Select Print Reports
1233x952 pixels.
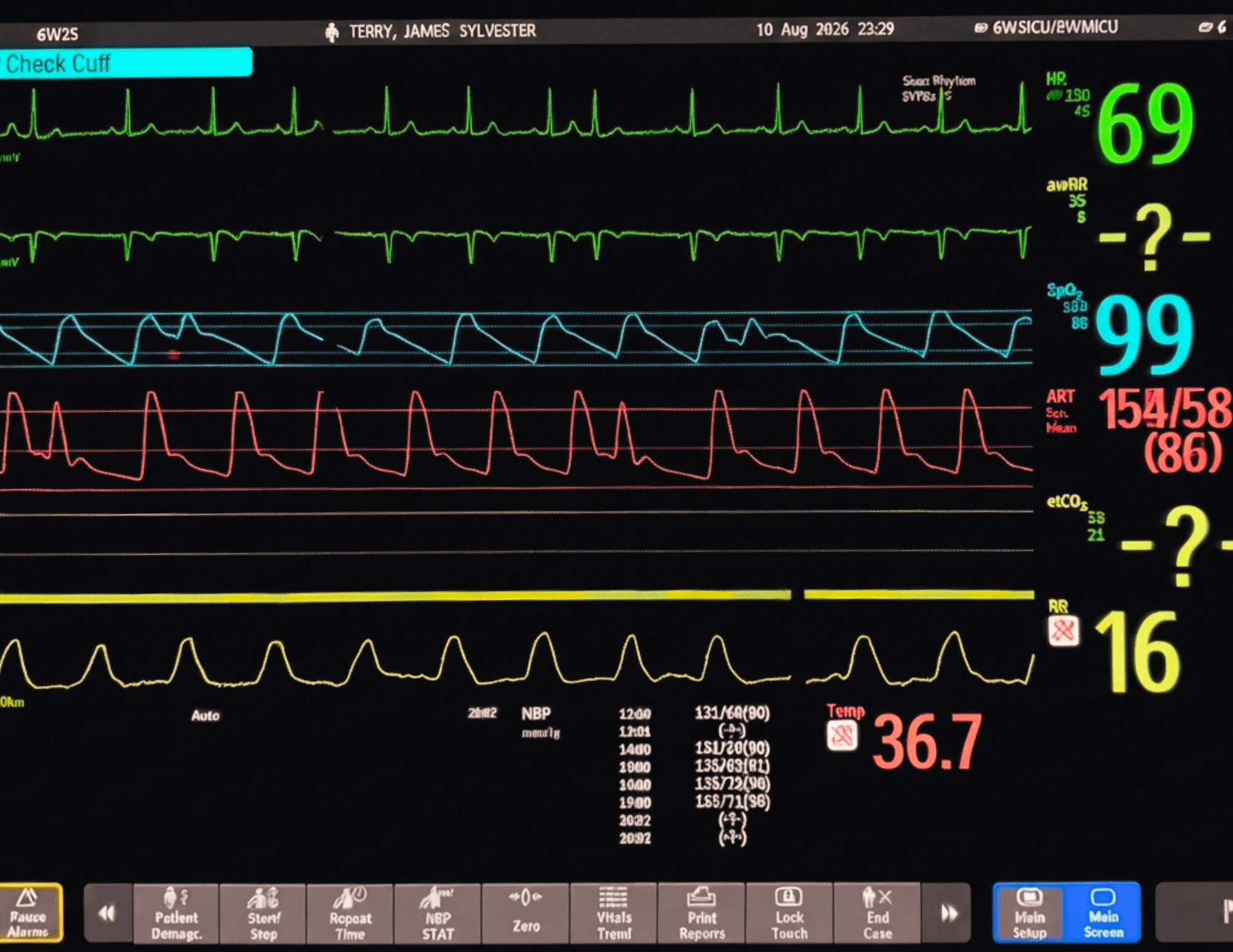pyautogui.click(x=702, y=914)
